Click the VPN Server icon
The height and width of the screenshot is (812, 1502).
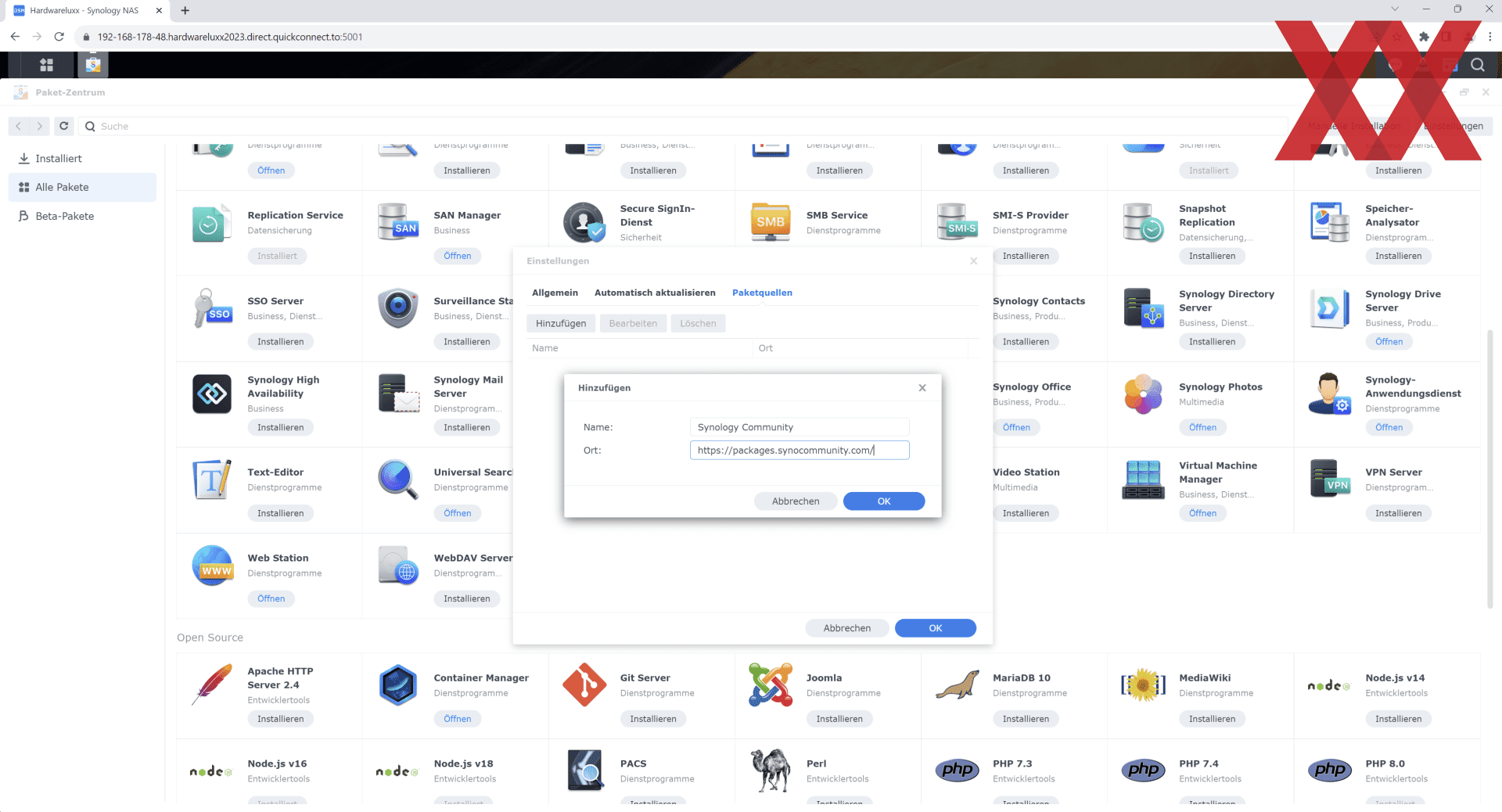tap(1329, 480)
